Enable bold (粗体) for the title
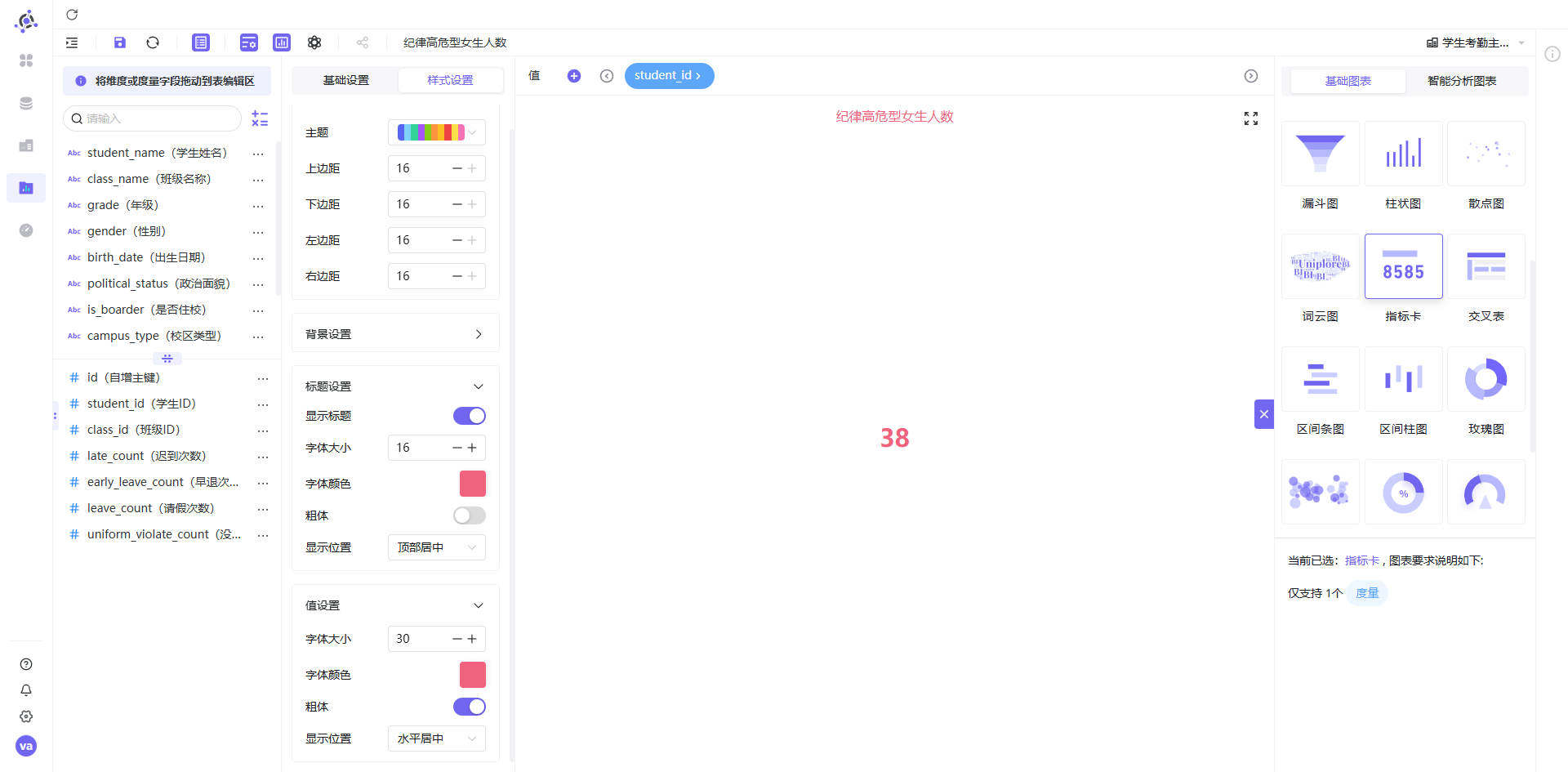The height and width of the screenshot is (772, 1568). pos(470,515)
